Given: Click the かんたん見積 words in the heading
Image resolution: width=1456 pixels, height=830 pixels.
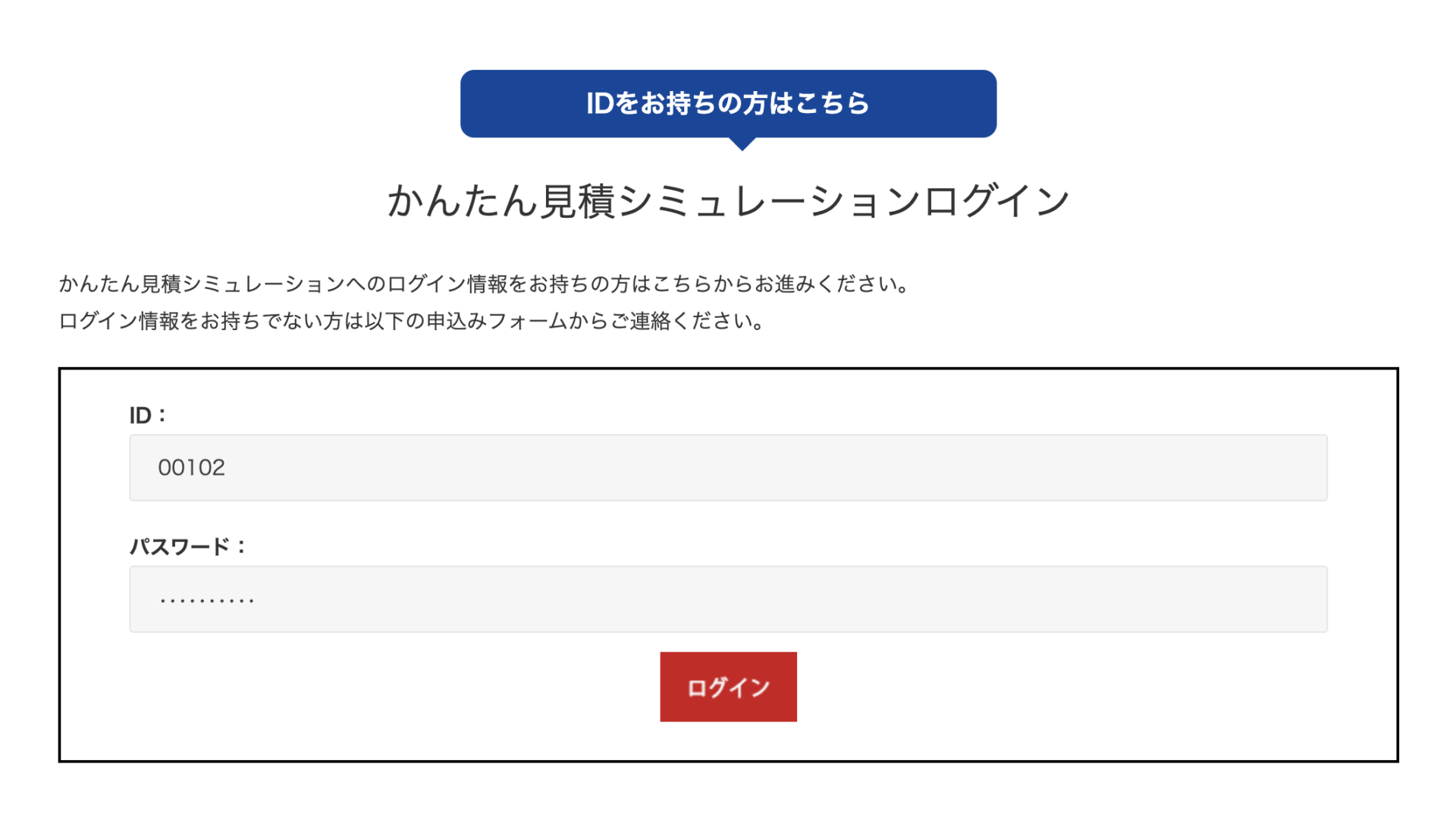Looking at the screenshot, I should [x=501, y=202].
